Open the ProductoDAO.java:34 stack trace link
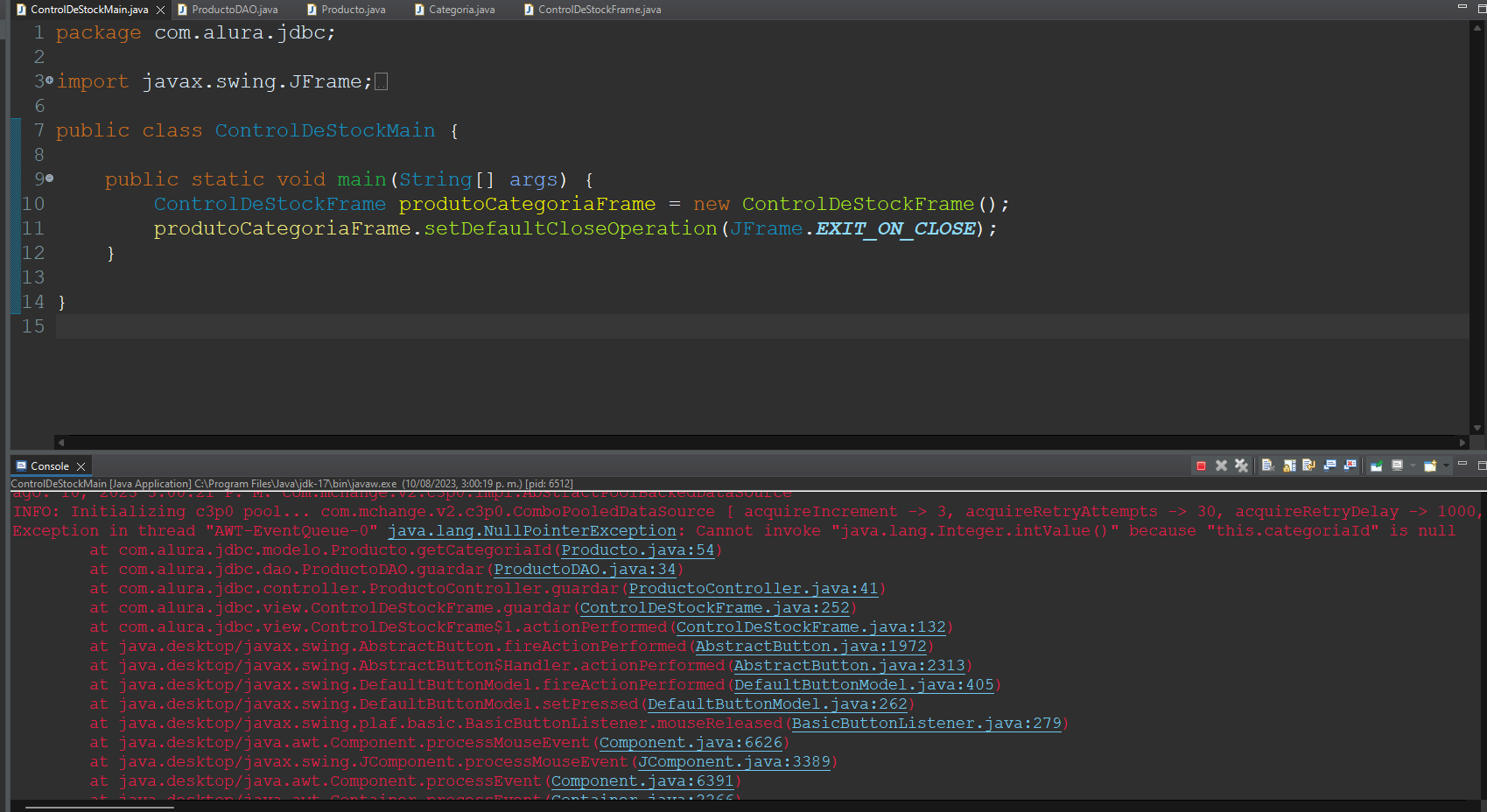 [x=585, y=569]
